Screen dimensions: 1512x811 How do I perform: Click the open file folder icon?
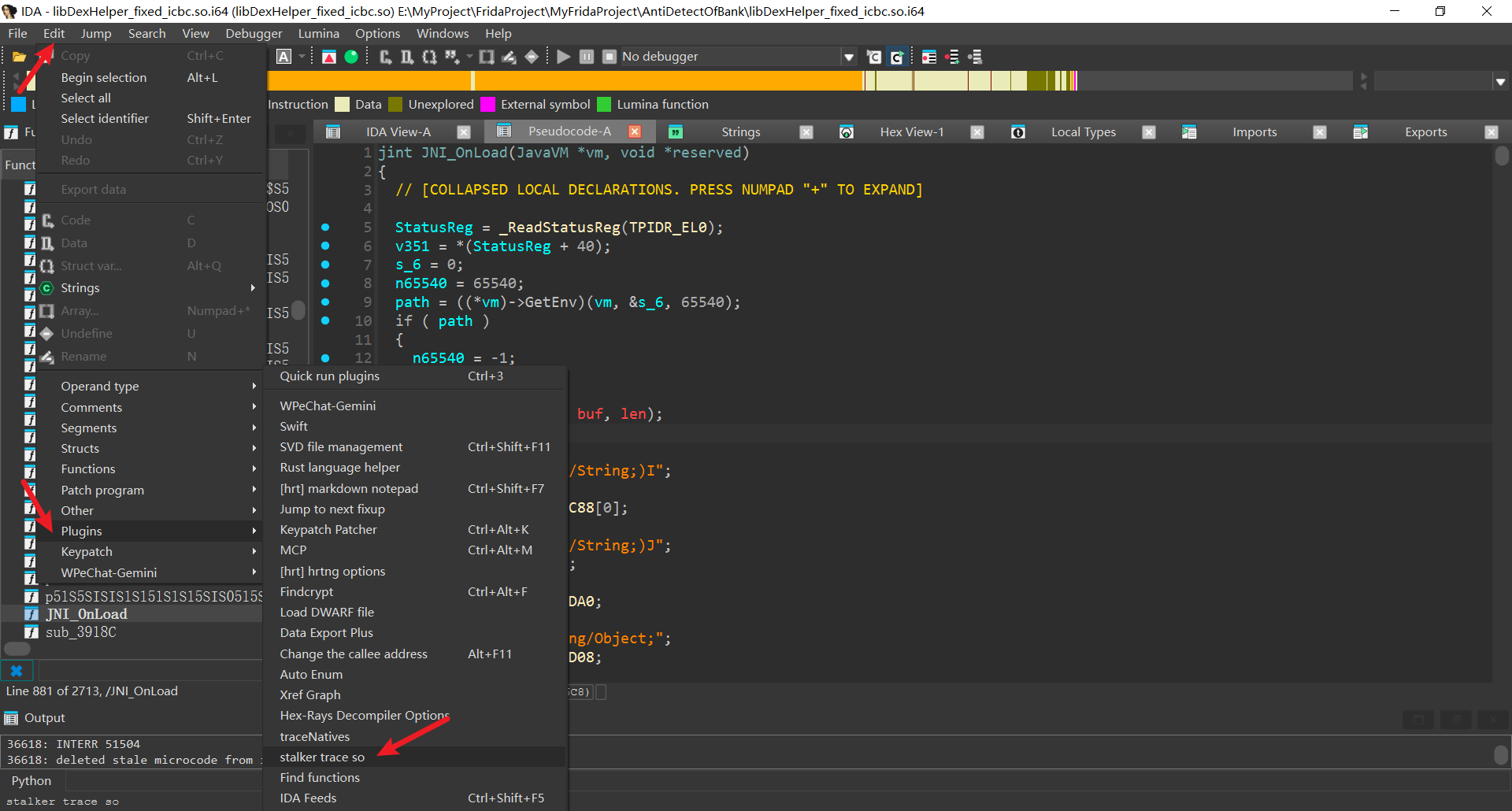[19, 57]
